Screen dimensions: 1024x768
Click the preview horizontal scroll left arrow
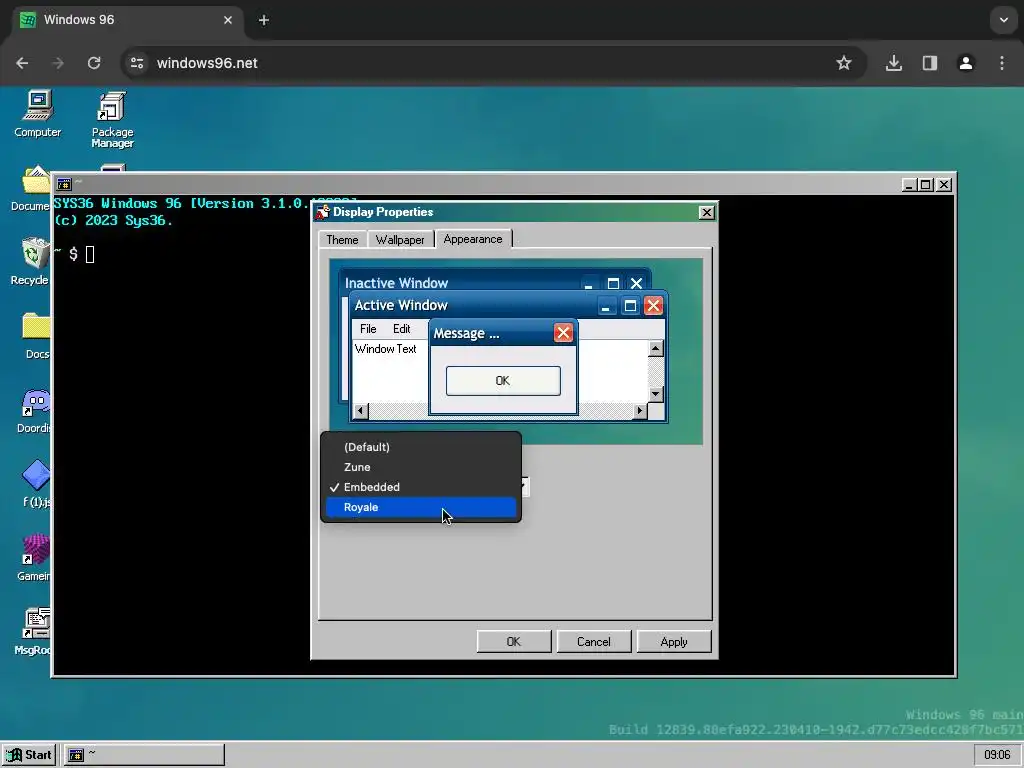point(360,411)
